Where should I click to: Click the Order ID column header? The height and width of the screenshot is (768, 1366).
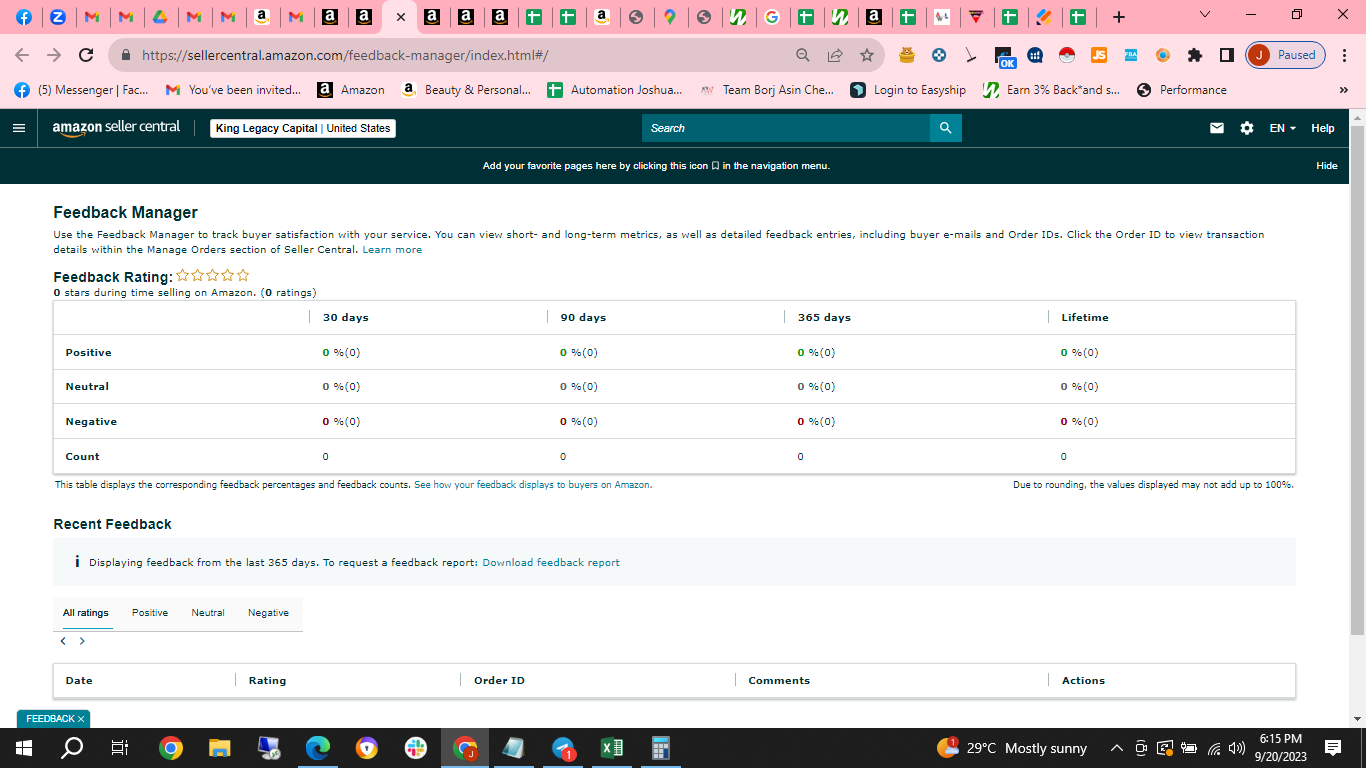coord(499,681)
